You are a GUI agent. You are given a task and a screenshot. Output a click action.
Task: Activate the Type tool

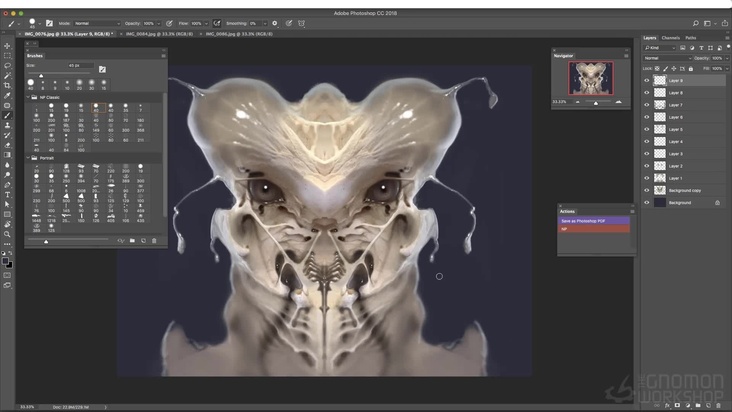(x=7, y=194)
